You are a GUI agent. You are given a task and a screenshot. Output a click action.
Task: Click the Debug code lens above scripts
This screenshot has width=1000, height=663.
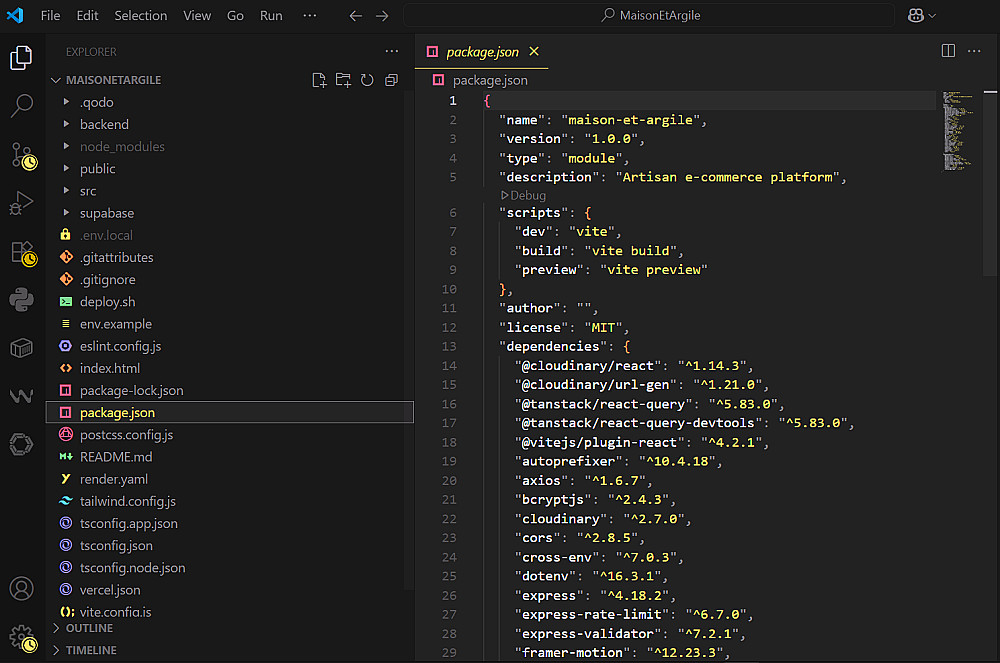(524, 195)
